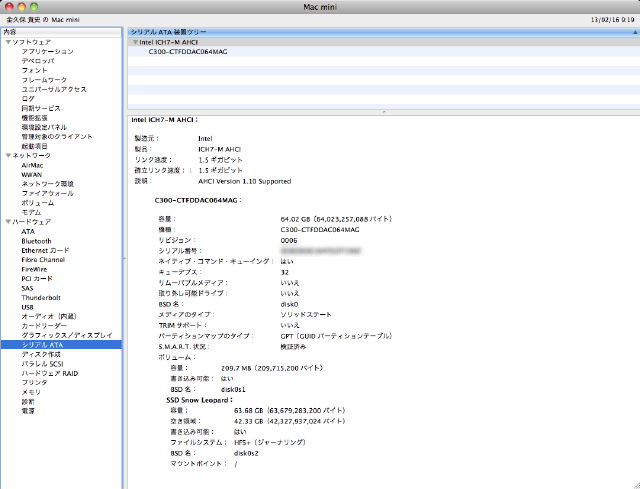Select 起動項目 in the sidebar
The image size is (640, 489).
(x=34, y=146)
